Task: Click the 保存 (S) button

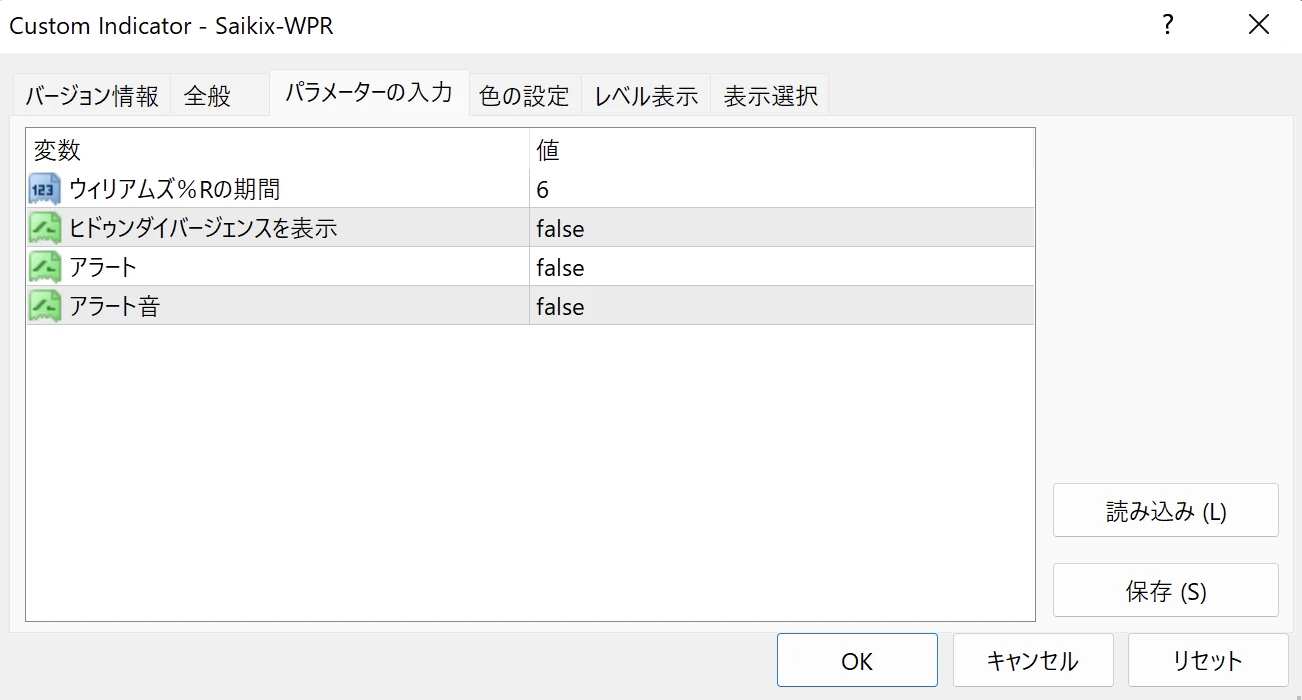Action: [1165, 589]
